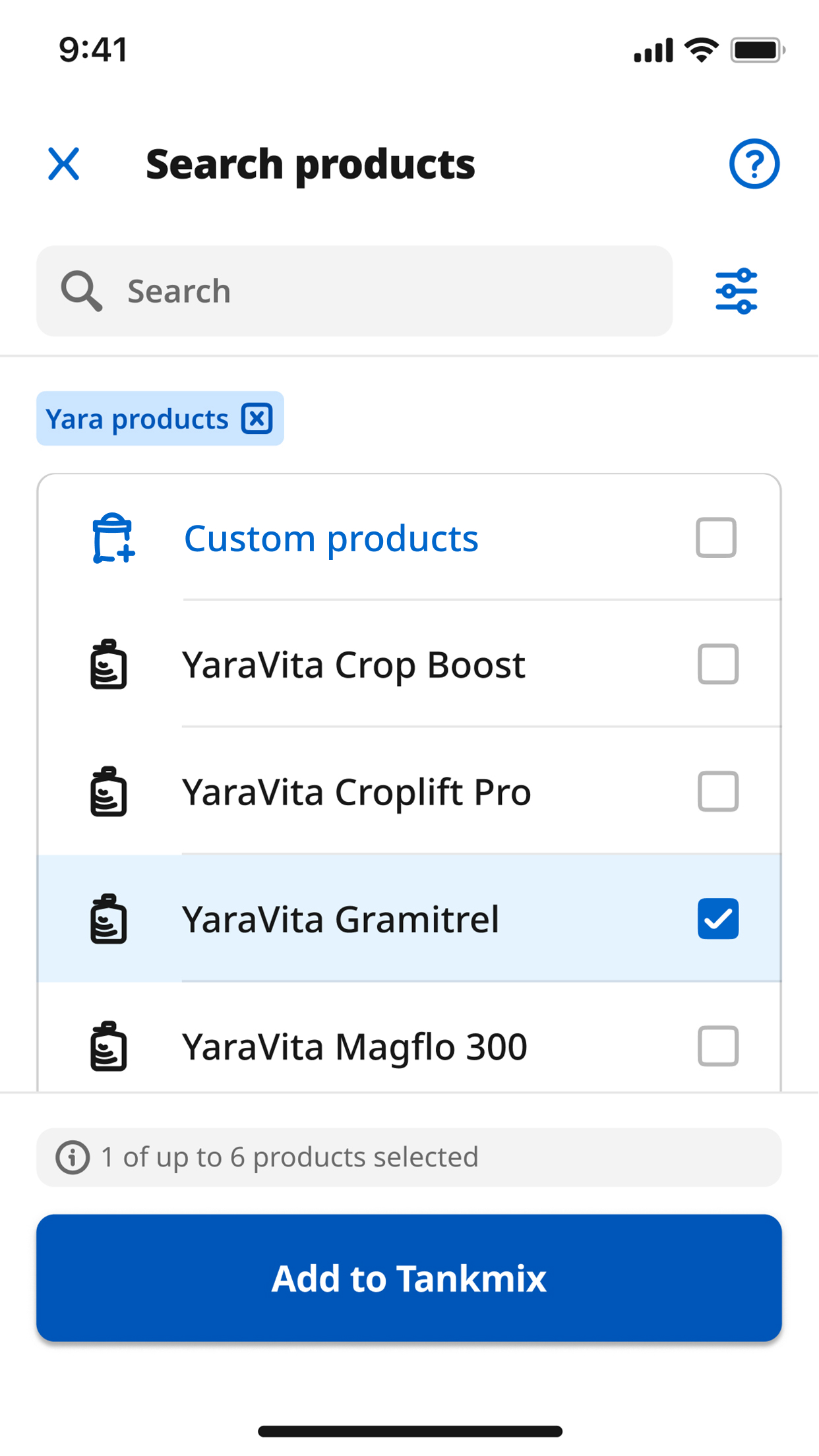Viewport: 819px width, 1456px height.
Task: Remove the Yara products filter chip
Action: (x=257, y=419)
